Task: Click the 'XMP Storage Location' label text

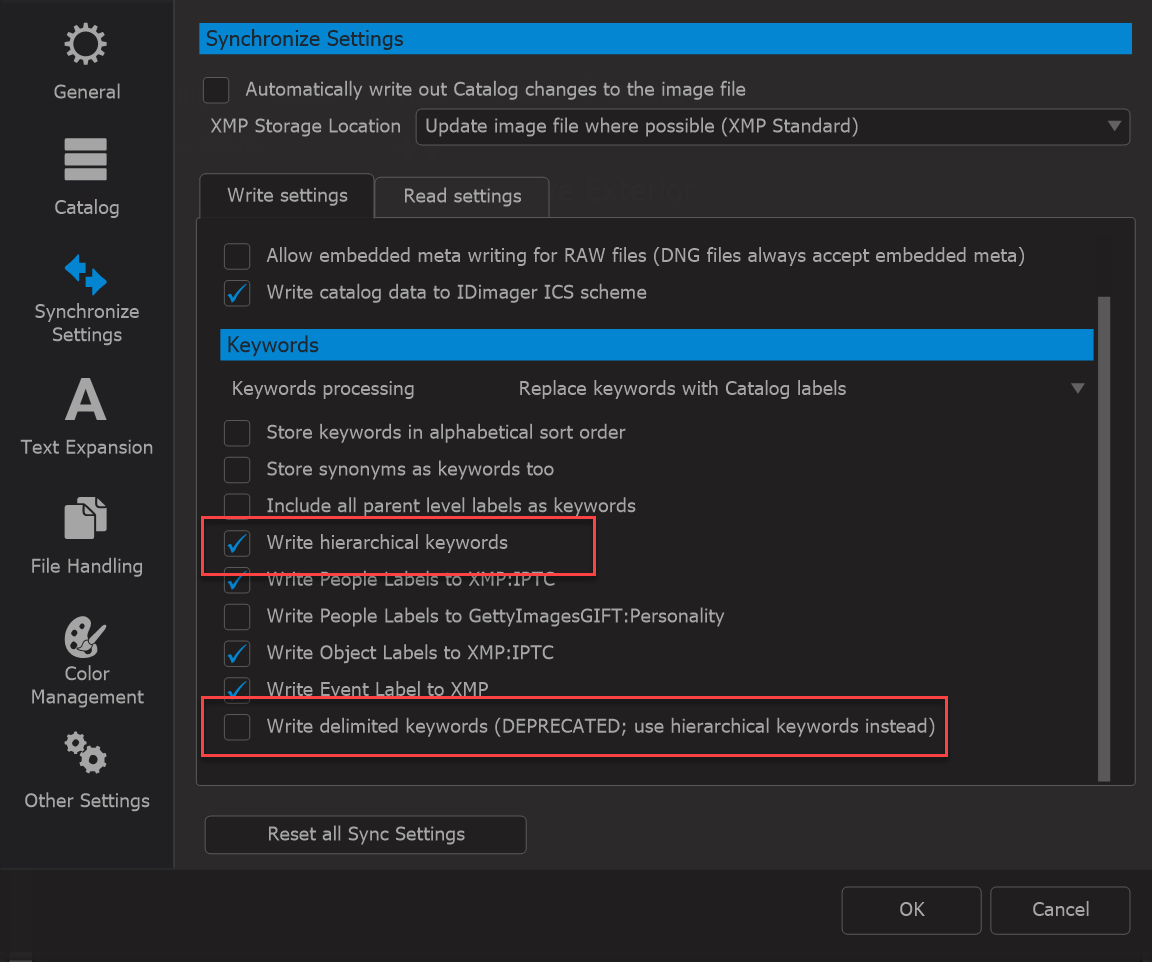Action: [x=306, y=126]
